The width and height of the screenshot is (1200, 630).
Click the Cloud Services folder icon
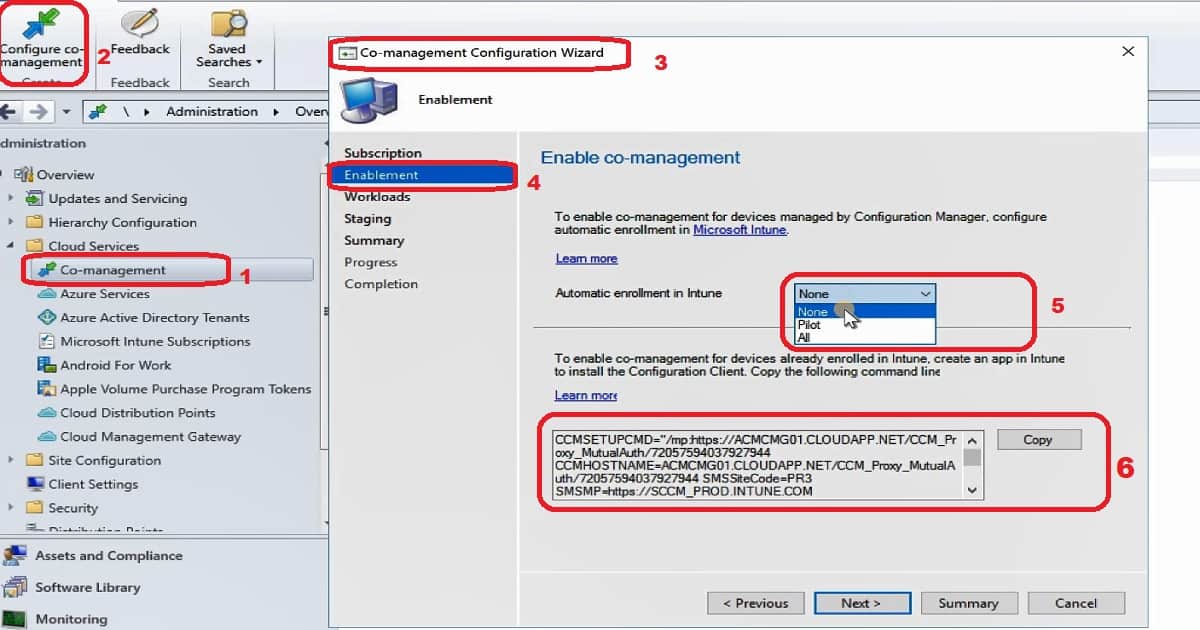pos(34,246)
